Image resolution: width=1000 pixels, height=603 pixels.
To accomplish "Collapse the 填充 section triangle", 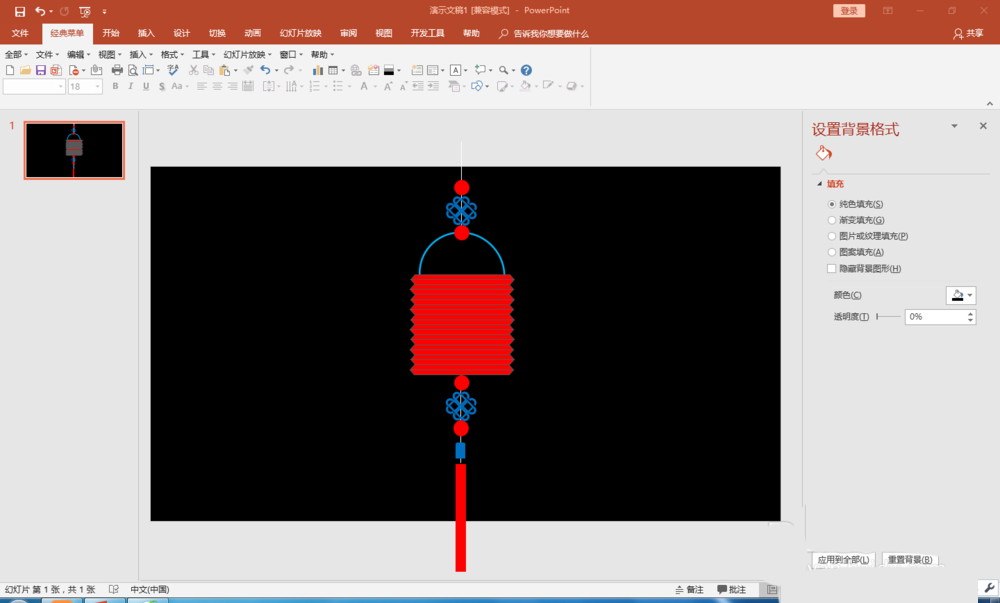I will (820, 184).
